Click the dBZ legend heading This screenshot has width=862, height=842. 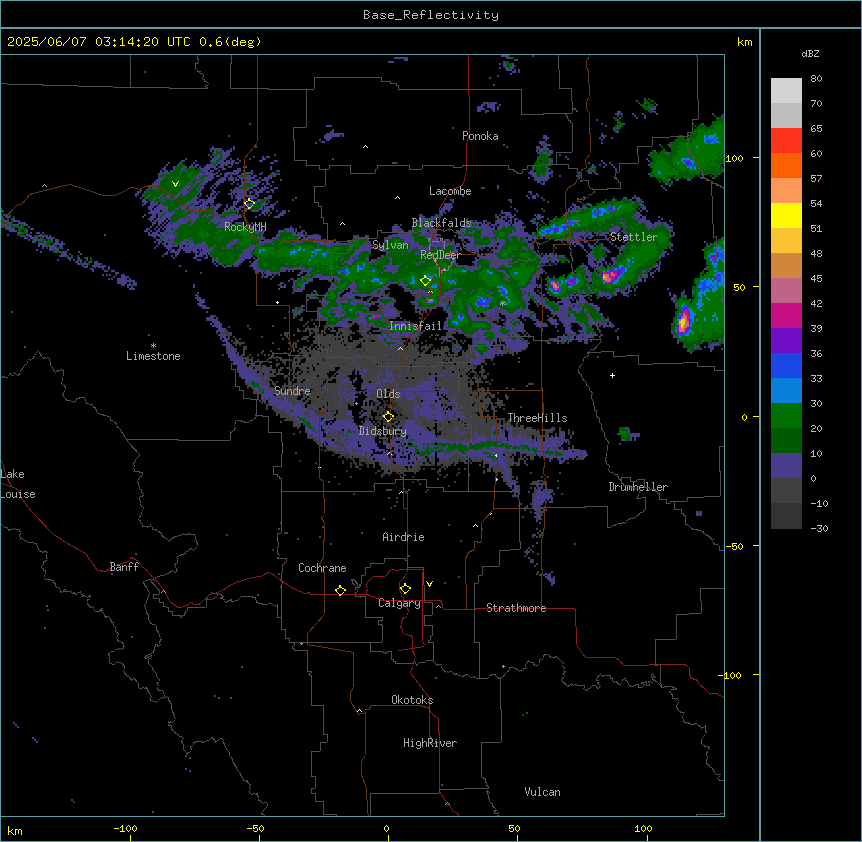click(810, 53)
